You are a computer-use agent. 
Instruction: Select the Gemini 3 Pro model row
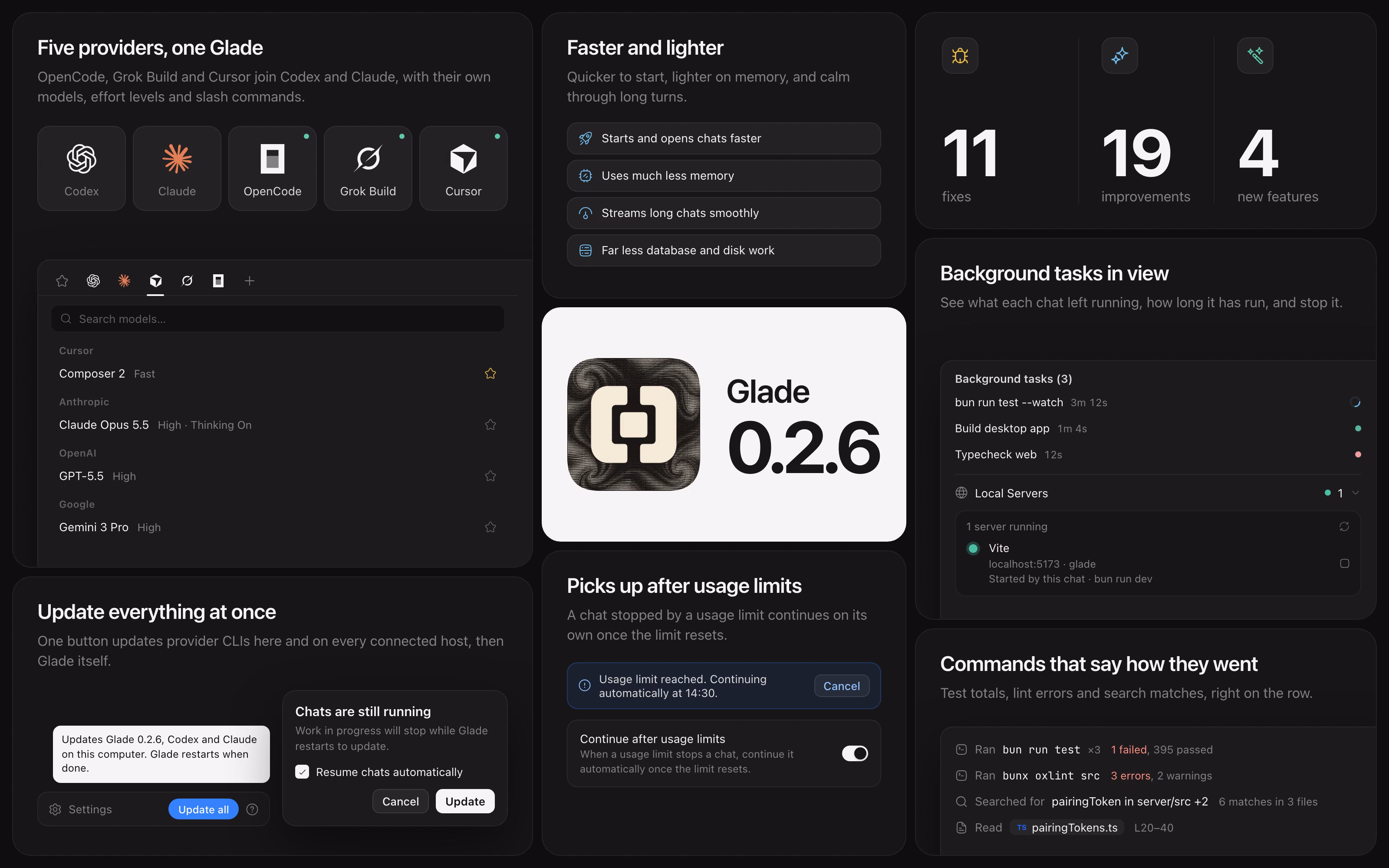coord(278,527)
